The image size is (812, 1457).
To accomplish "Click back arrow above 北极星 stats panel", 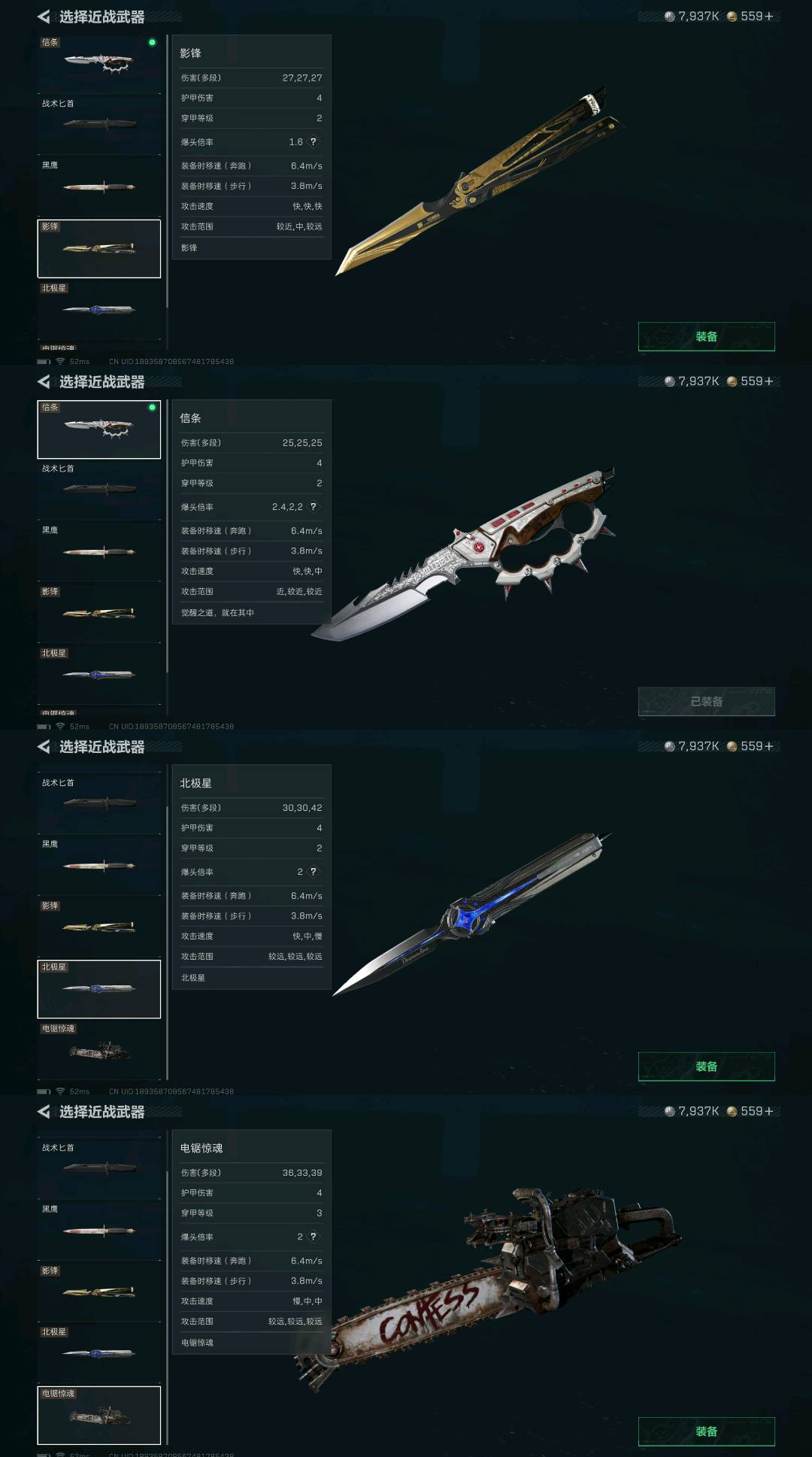I will [44, 746].
